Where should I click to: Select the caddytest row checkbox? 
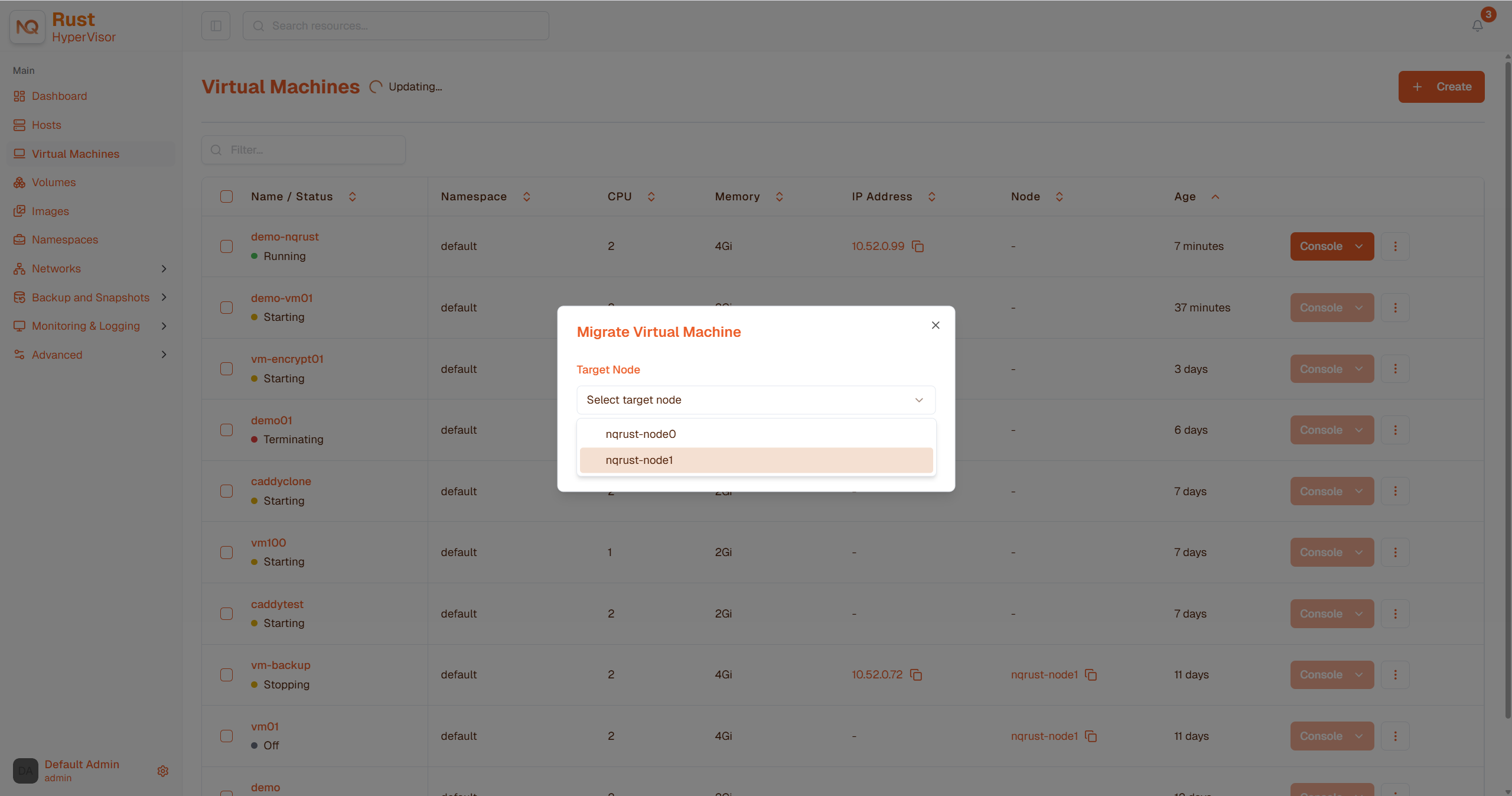coord(227,614)
